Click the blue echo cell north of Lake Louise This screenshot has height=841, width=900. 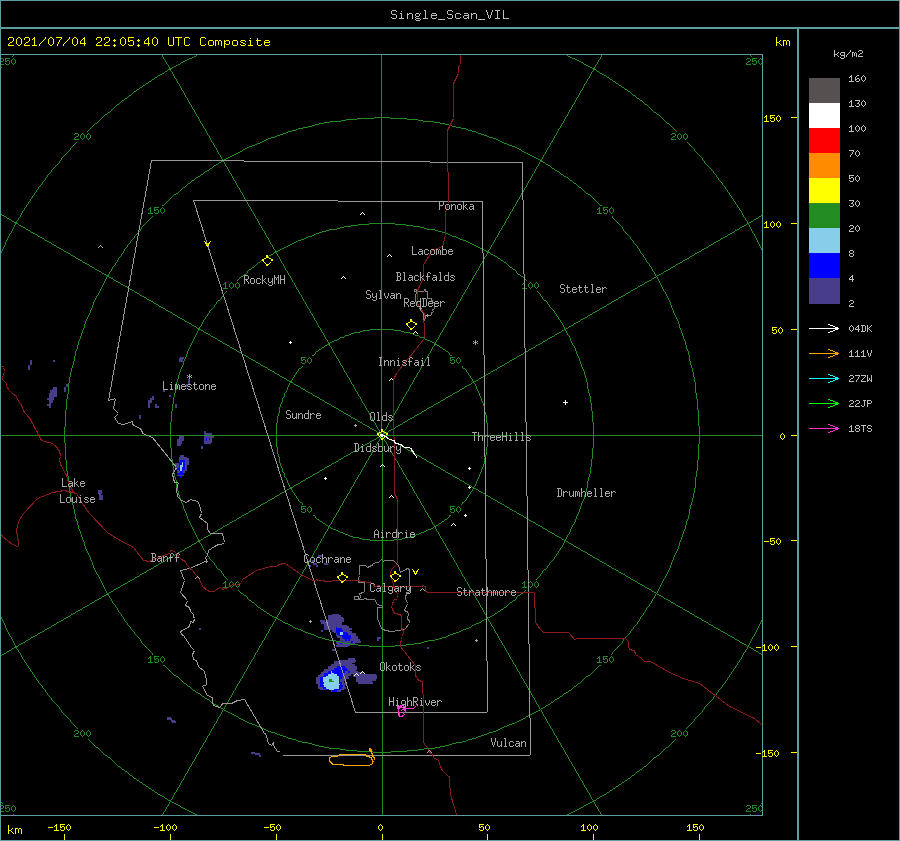coord(182,466)
